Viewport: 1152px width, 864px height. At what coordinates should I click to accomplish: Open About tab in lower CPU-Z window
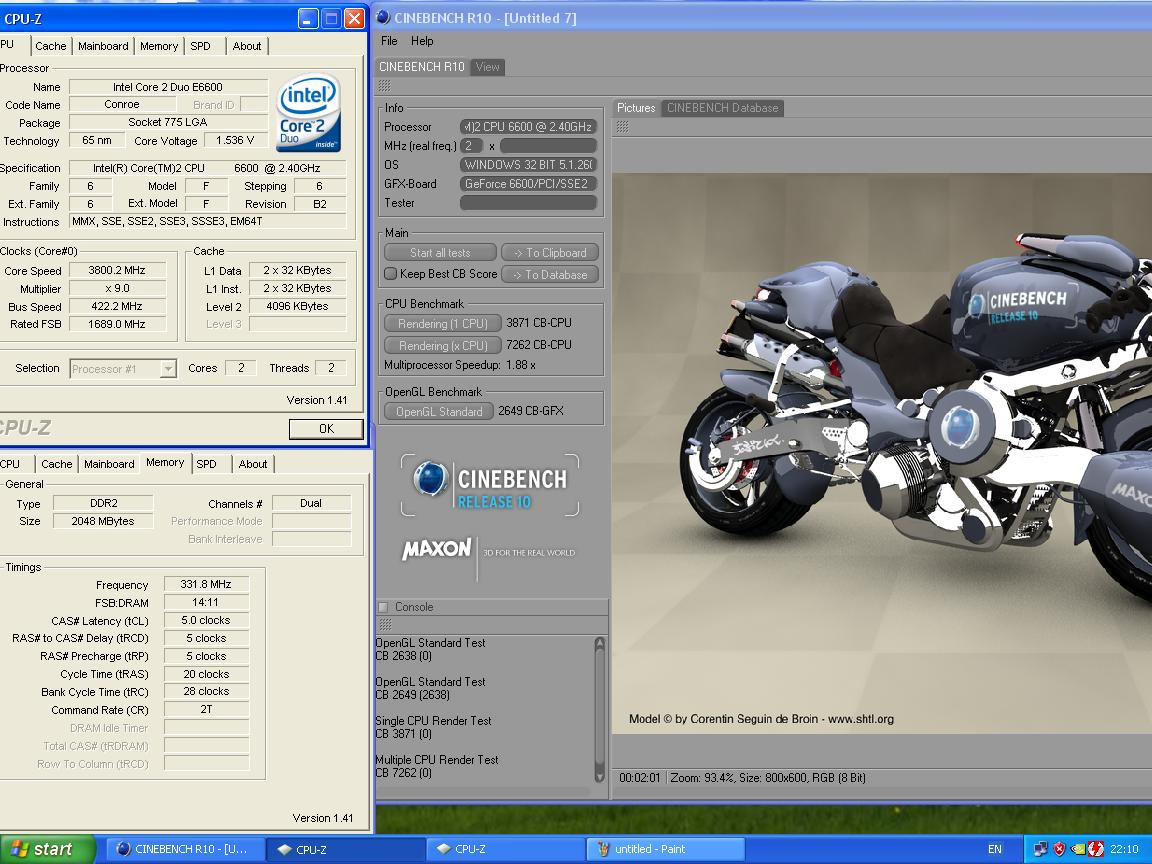[253, 464]
